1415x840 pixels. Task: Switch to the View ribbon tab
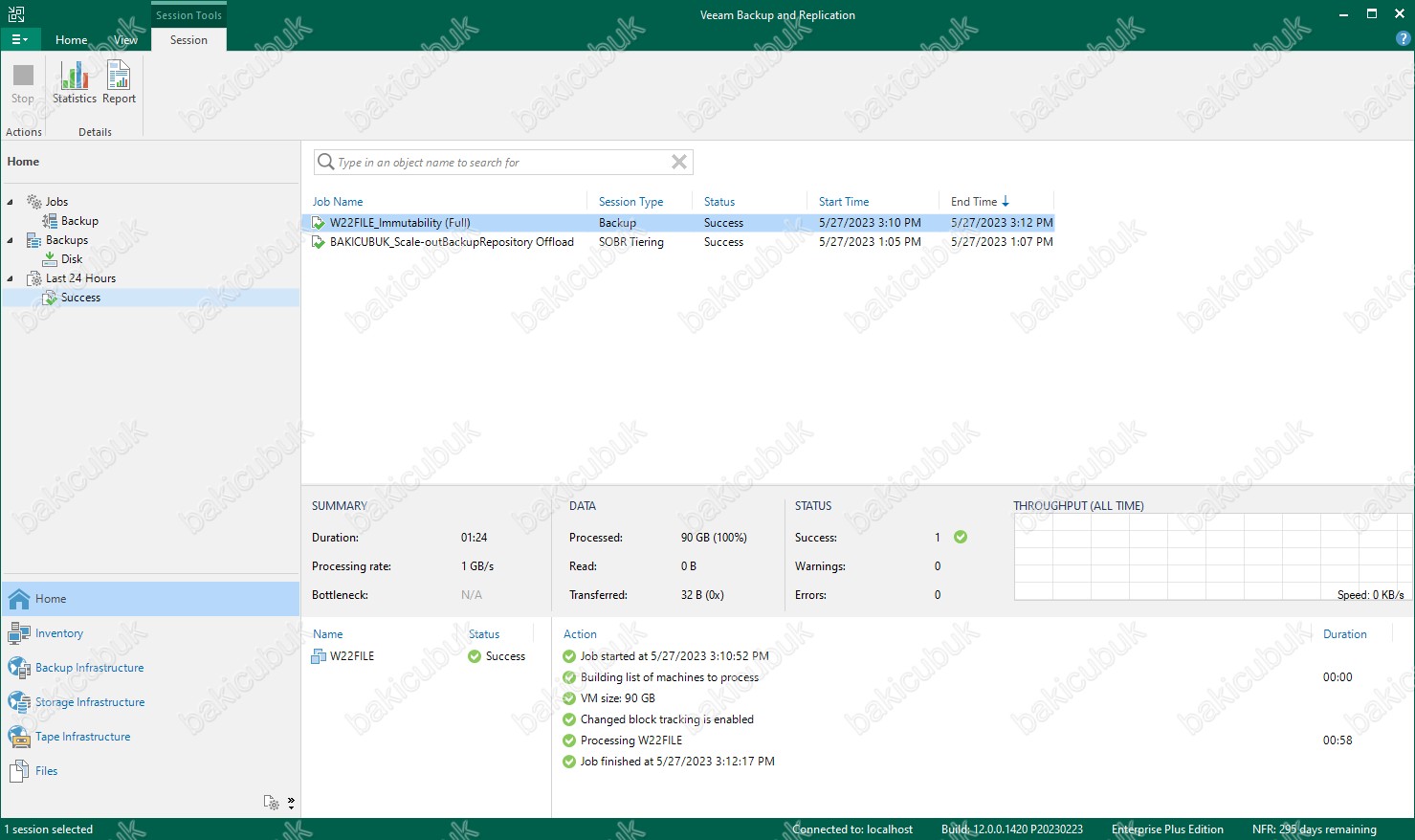pos(125,40)
